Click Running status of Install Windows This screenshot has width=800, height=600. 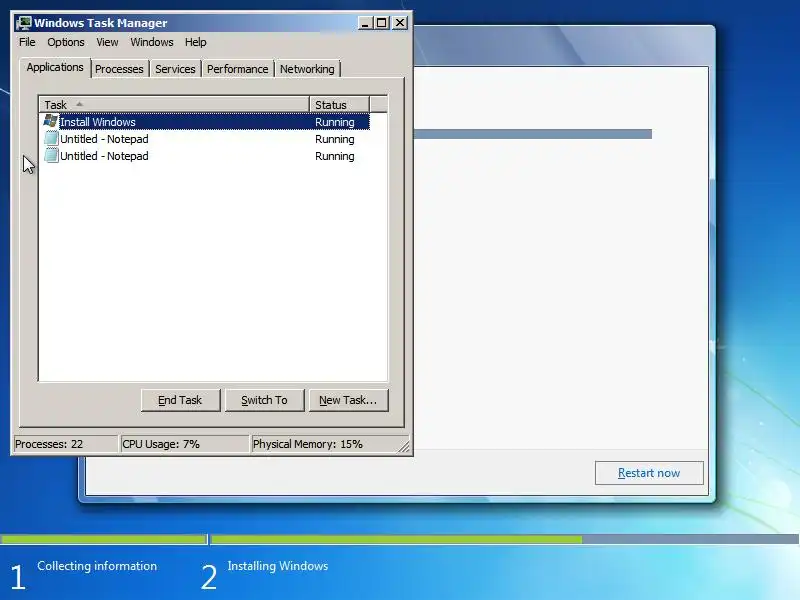pyautogui.click(x=335, y=122)
